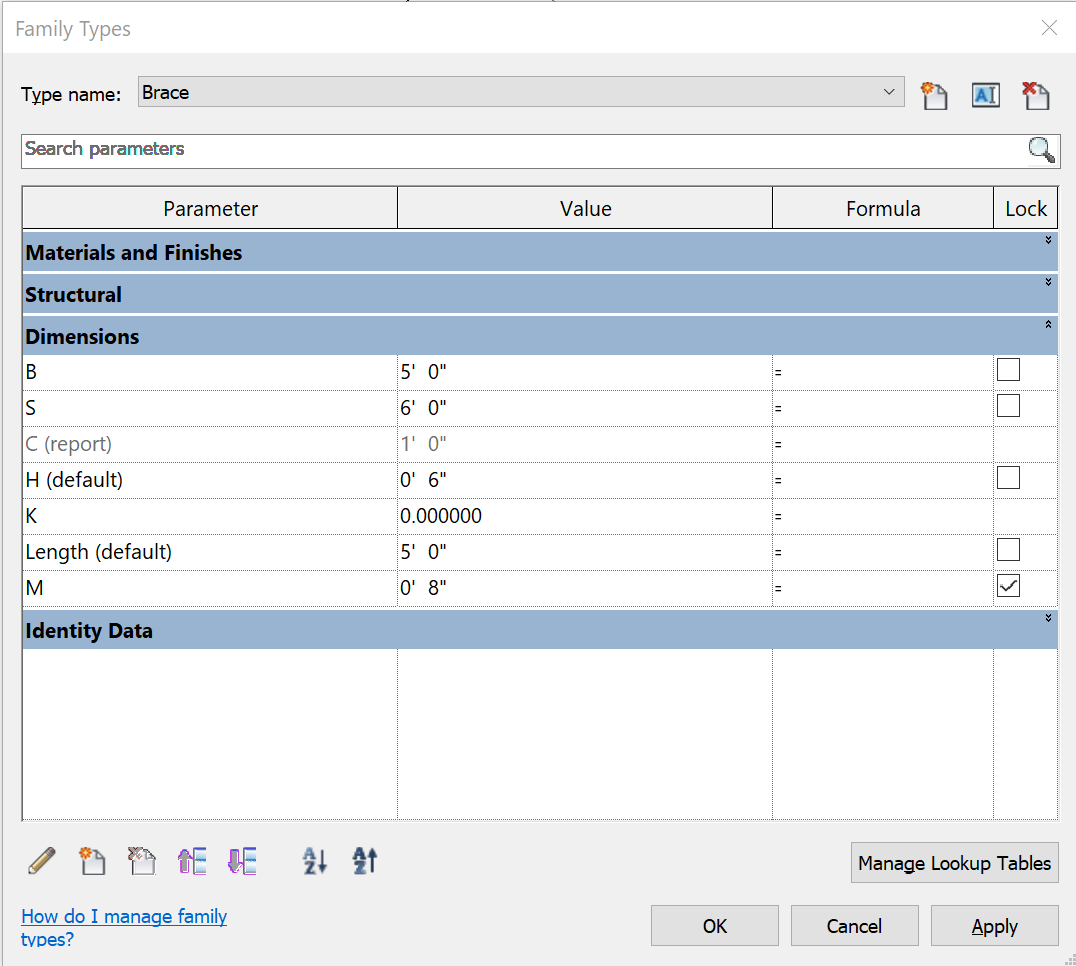Lock the Length (default) parameter

pos(1008,550)
